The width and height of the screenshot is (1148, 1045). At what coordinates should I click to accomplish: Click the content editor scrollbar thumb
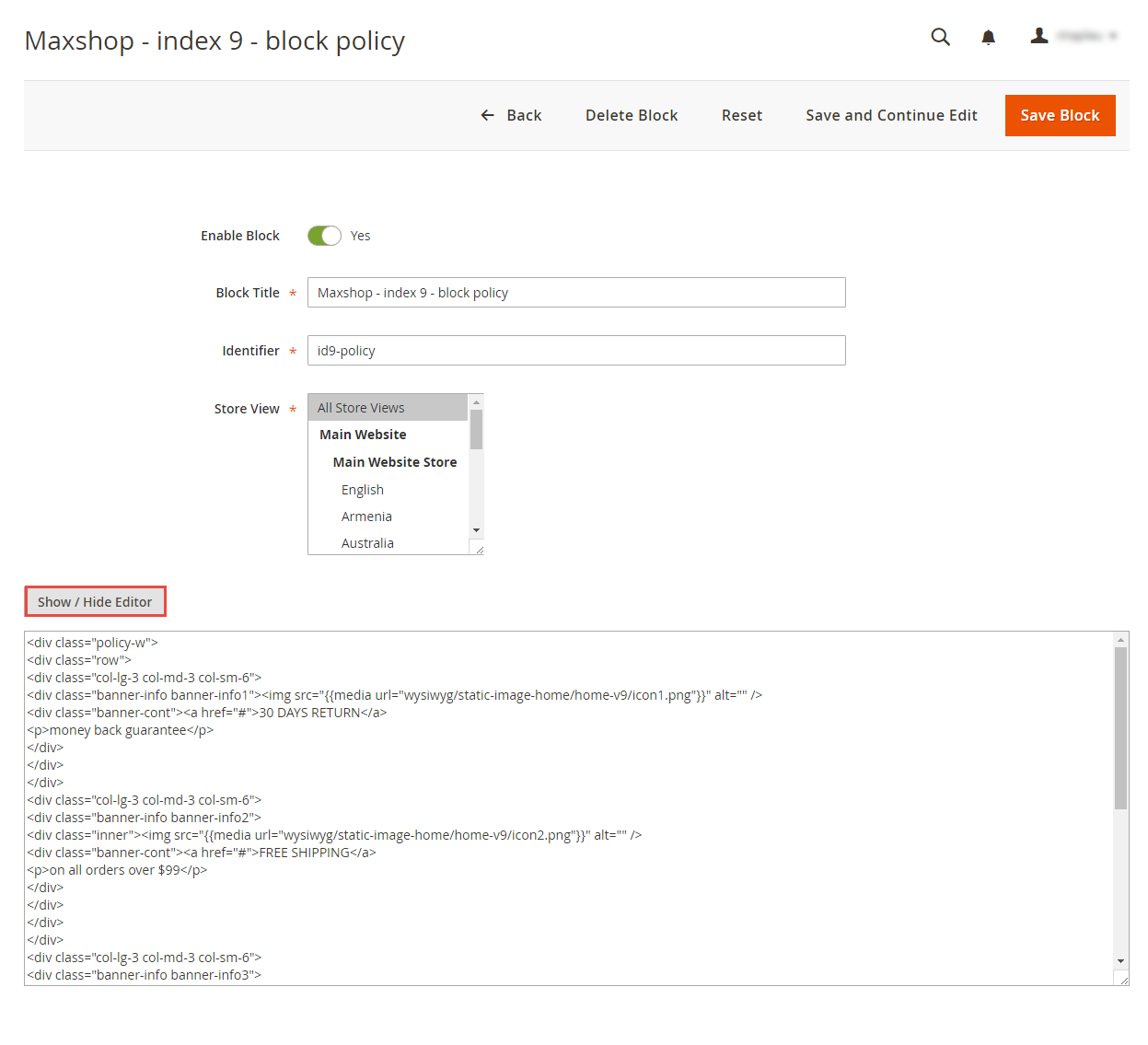pos(1120,727)
